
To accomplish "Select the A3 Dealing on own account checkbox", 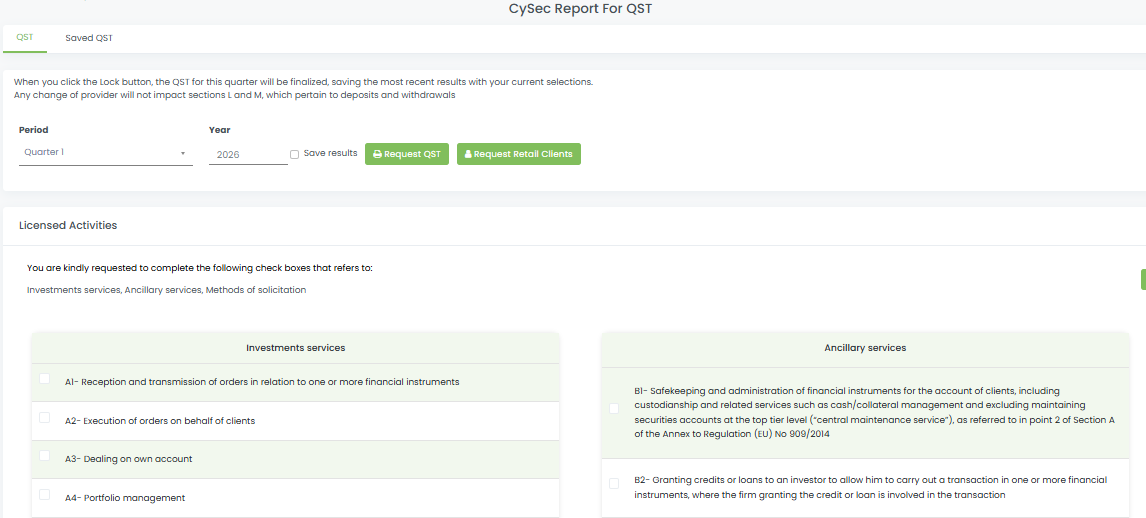I will tap(44, 456).
